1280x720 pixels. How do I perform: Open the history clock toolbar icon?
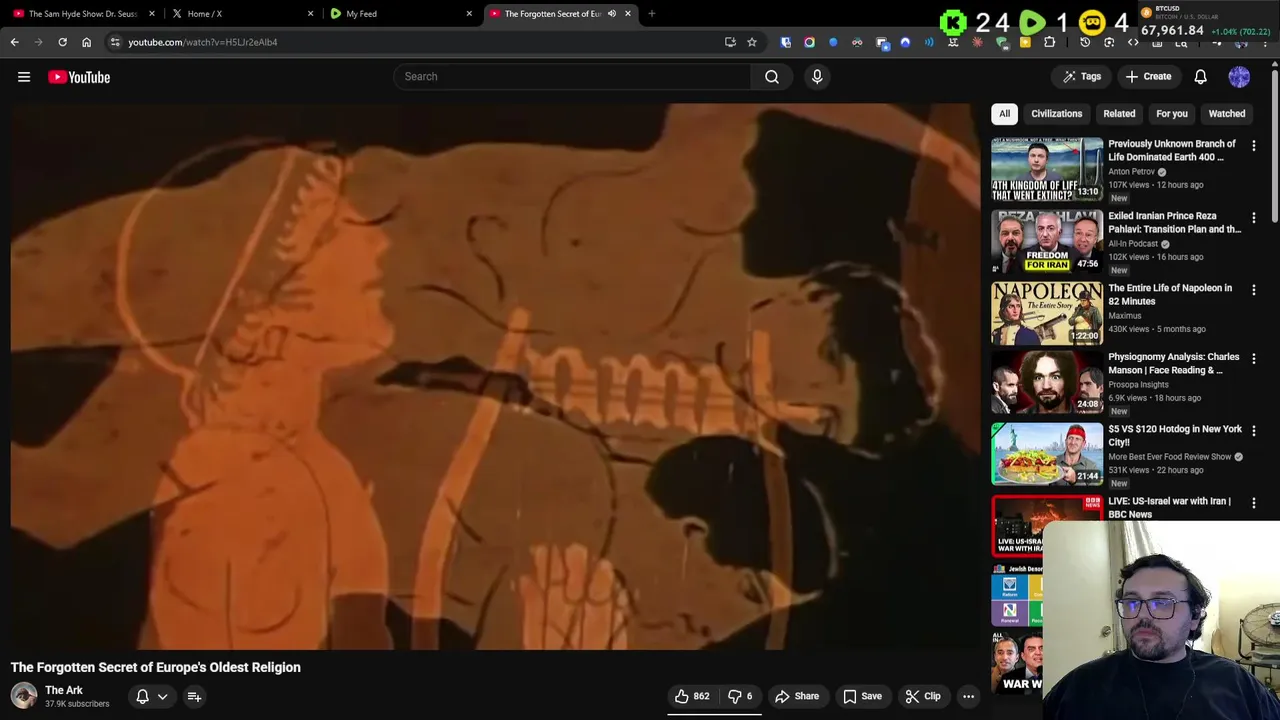(1085, 42)
